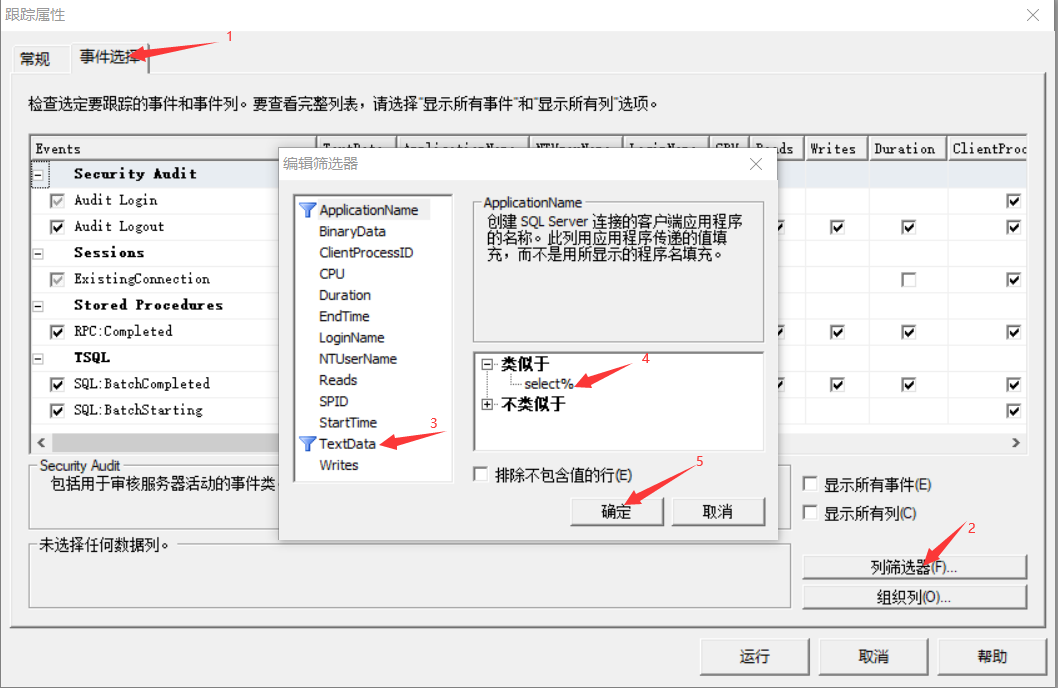Select NTUserName in the filter column list
1058x688 pixels.
(358, 359)
